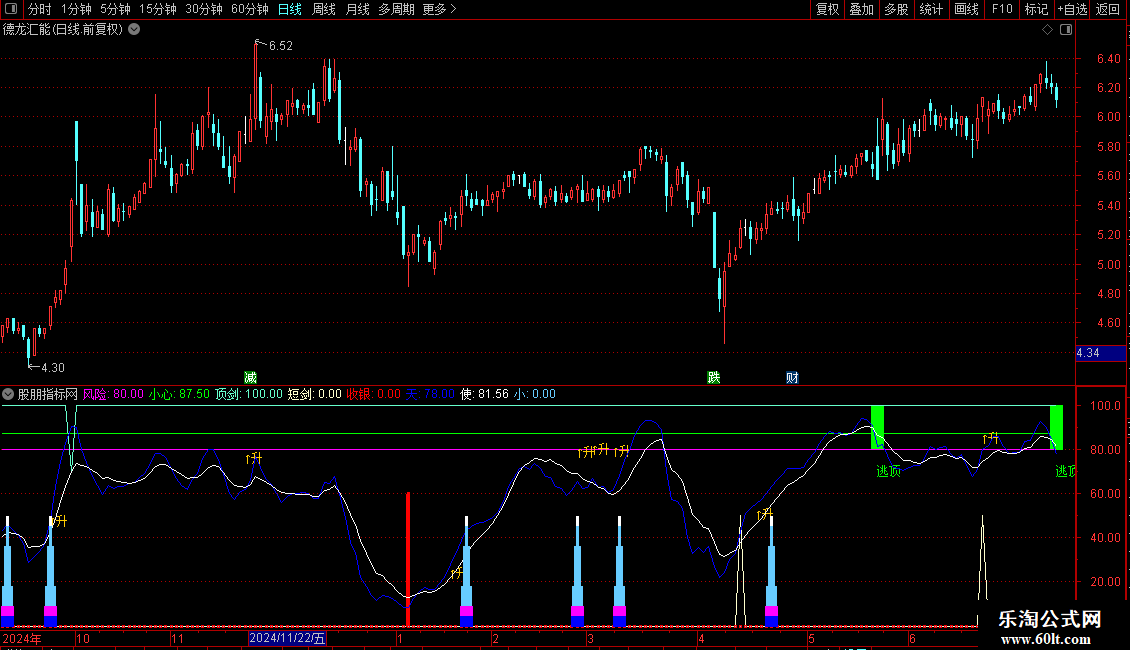Click the 顶剑: 100.00 indicator value
1130x650 pixels.
pyautogui.click(x=249, y=394)
